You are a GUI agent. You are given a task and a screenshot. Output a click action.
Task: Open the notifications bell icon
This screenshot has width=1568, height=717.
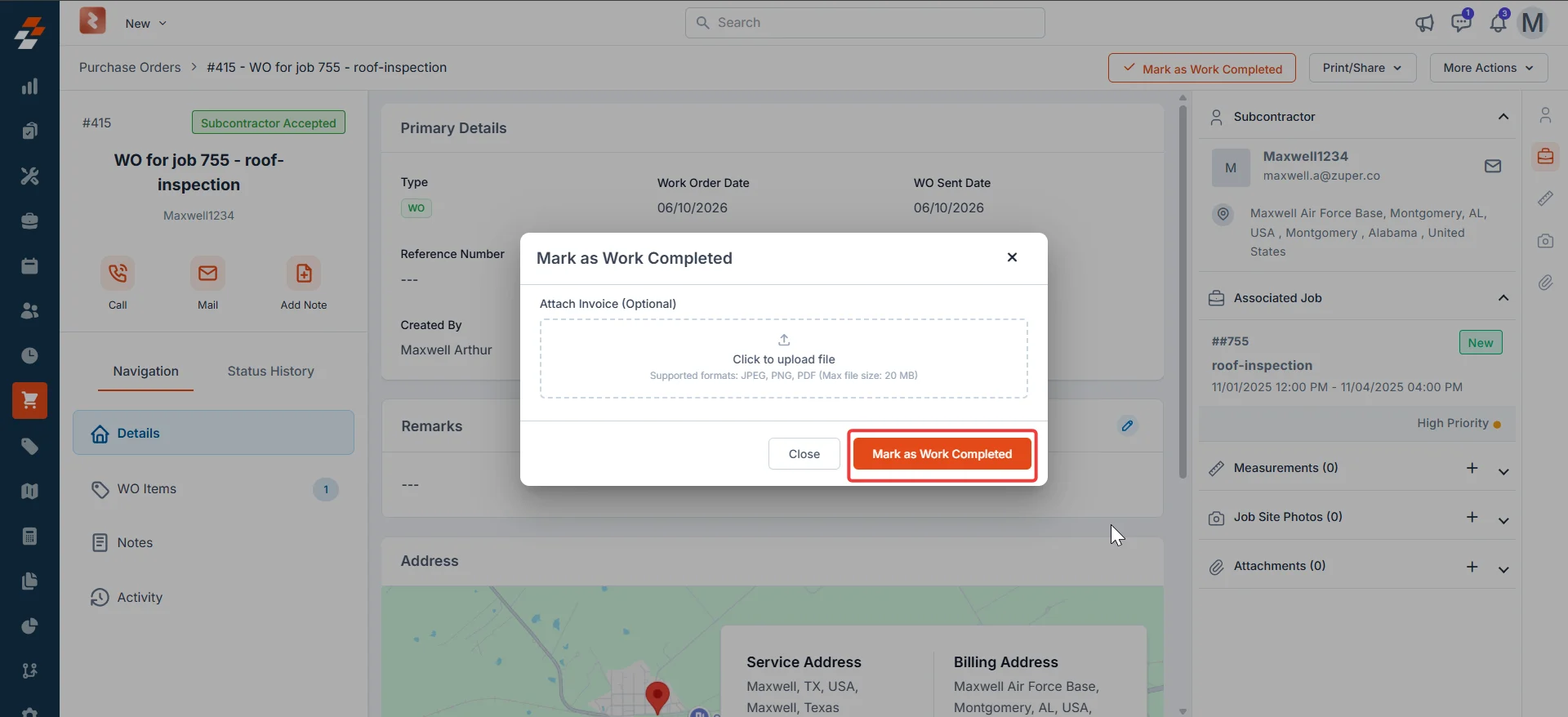pyautogui.click(x=1498, y=23)
